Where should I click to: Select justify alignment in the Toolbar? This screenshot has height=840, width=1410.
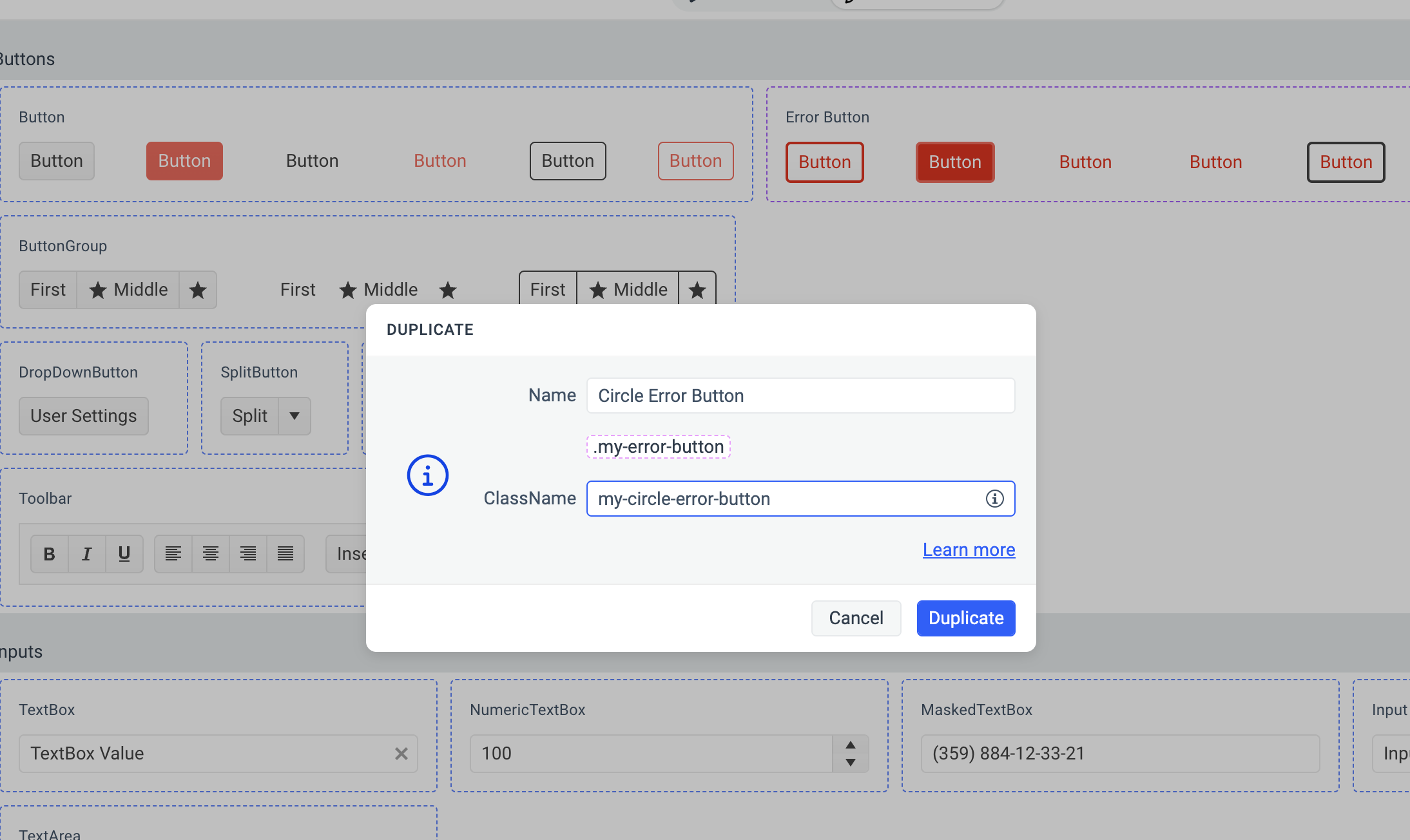(x=285, y=553)
